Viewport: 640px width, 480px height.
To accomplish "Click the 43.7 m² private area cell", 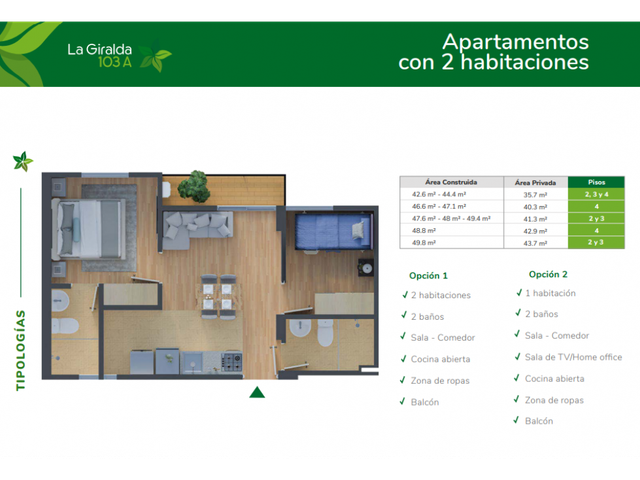I will pyautogui.click(x=536, y=243).
